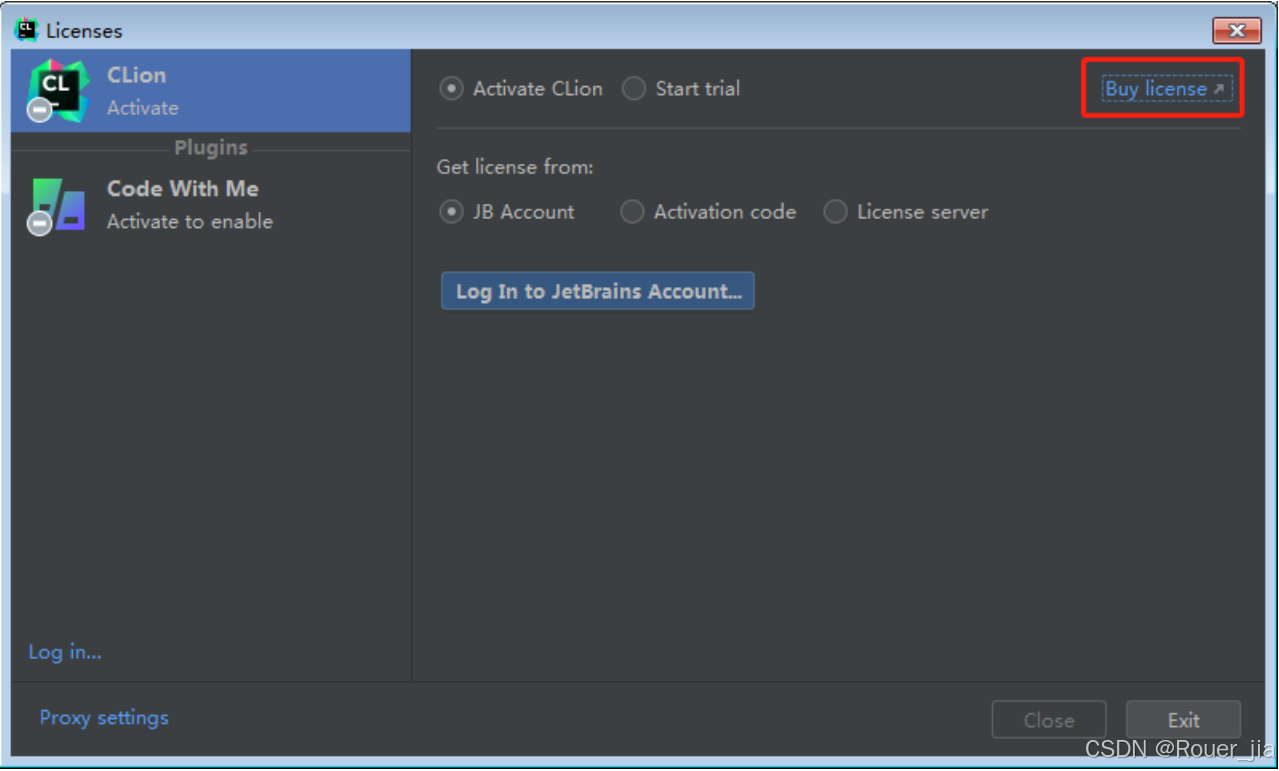Click the 'Get license from:' label
Screen dimensions: 1279x771
(515, 167)
